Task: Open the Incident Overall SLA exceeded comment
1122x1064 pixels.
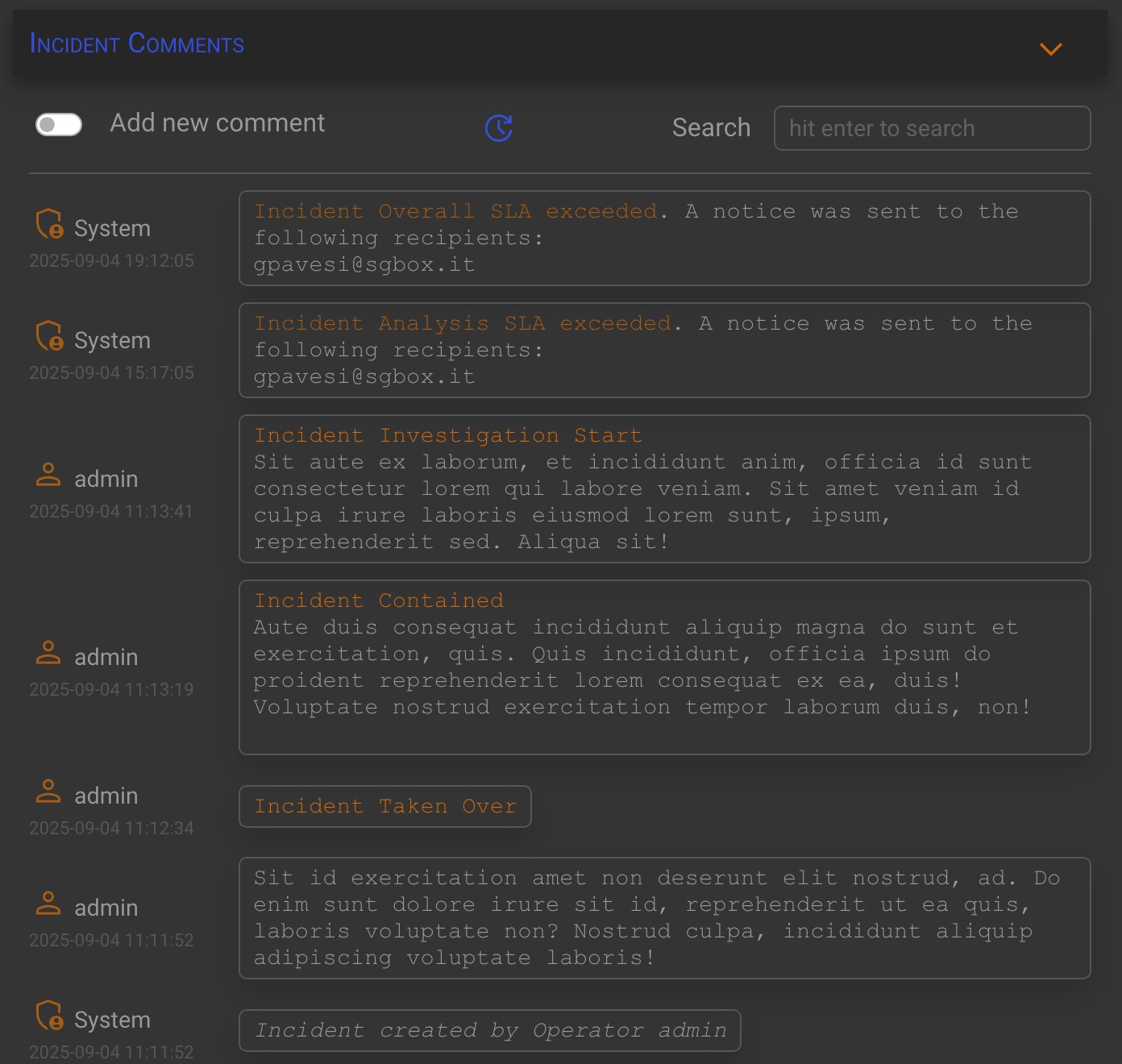Action: 664,238
